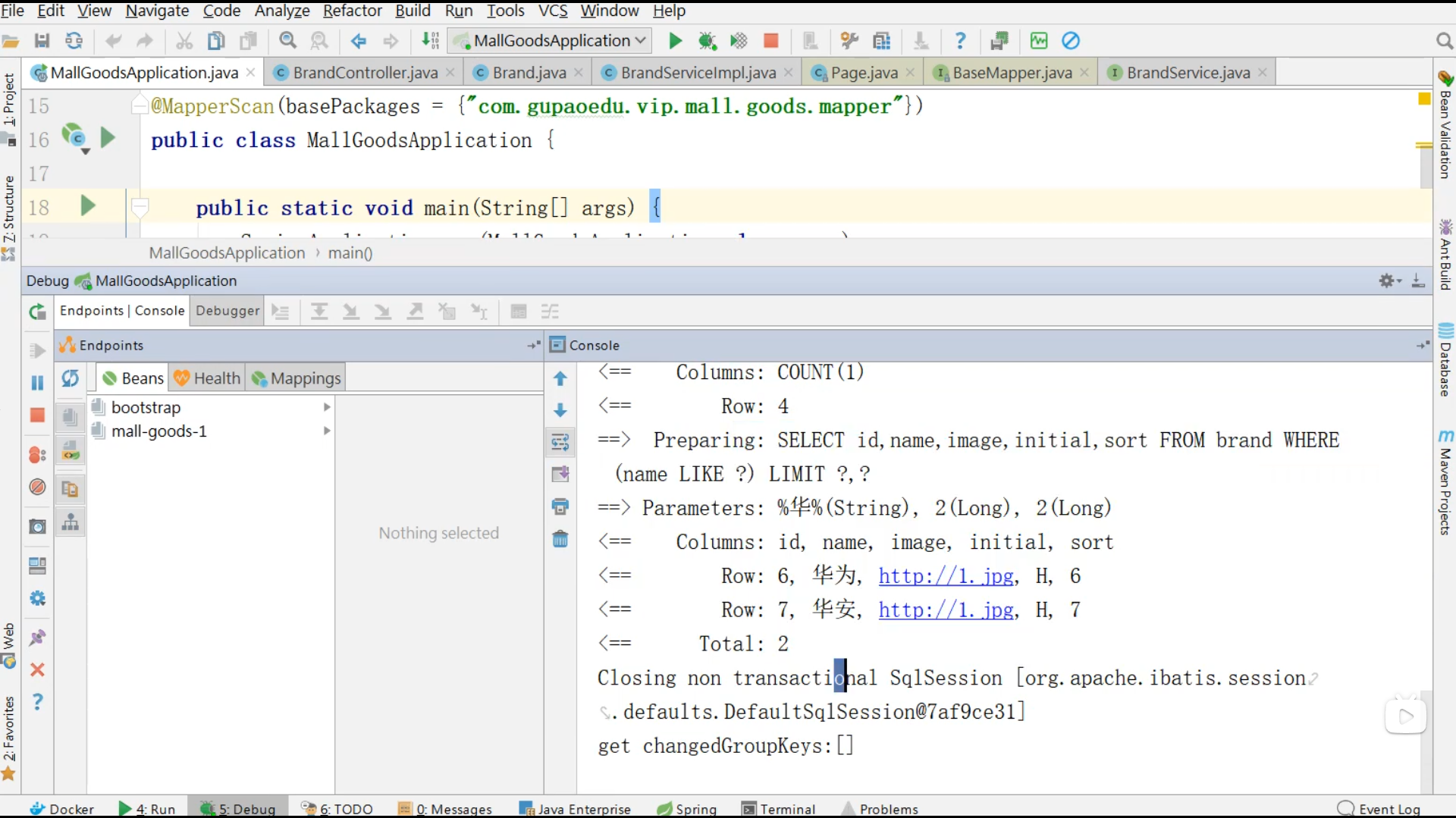Close debug panel red X in sidebar

click(37, 669)
